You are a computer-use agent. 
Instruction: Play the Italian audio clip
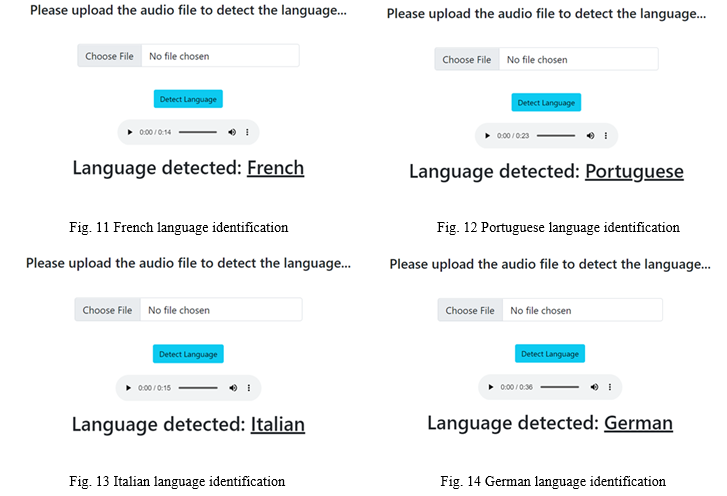128,388
